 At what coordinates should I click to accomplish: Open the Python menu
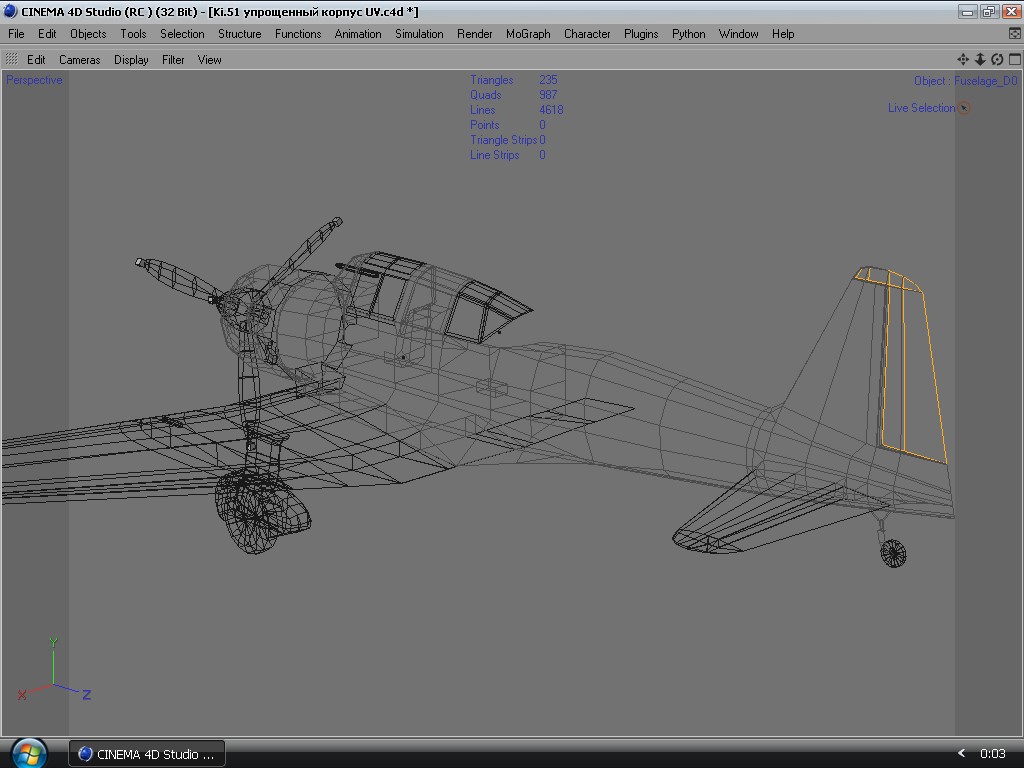coord(688,34)
